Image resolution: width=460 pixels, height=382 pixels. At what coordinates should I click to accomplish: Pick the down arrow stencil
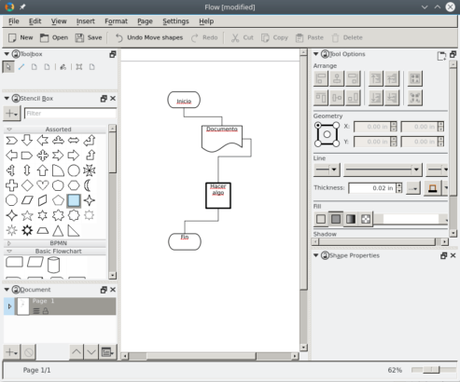(x=27, y=140)
